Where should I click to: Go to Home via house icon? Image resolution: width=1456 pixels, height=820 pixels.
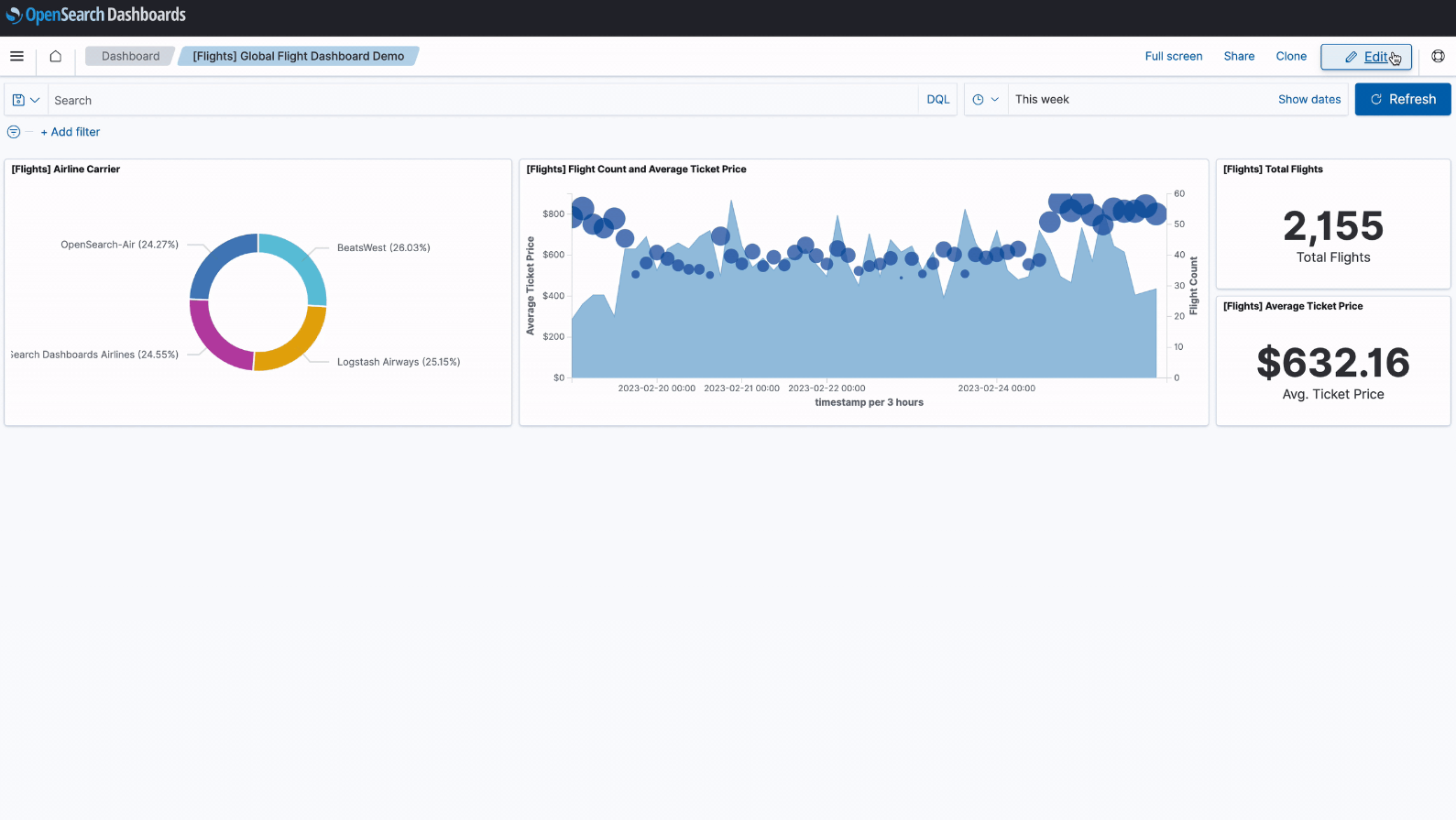[56, 56]
